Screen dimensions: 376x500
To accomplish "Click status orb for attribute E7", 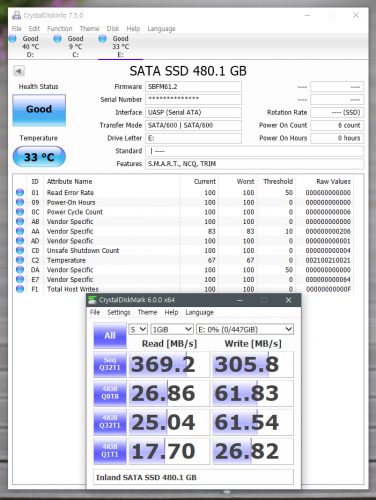I will pyautogui.click(x=20, y=279).
